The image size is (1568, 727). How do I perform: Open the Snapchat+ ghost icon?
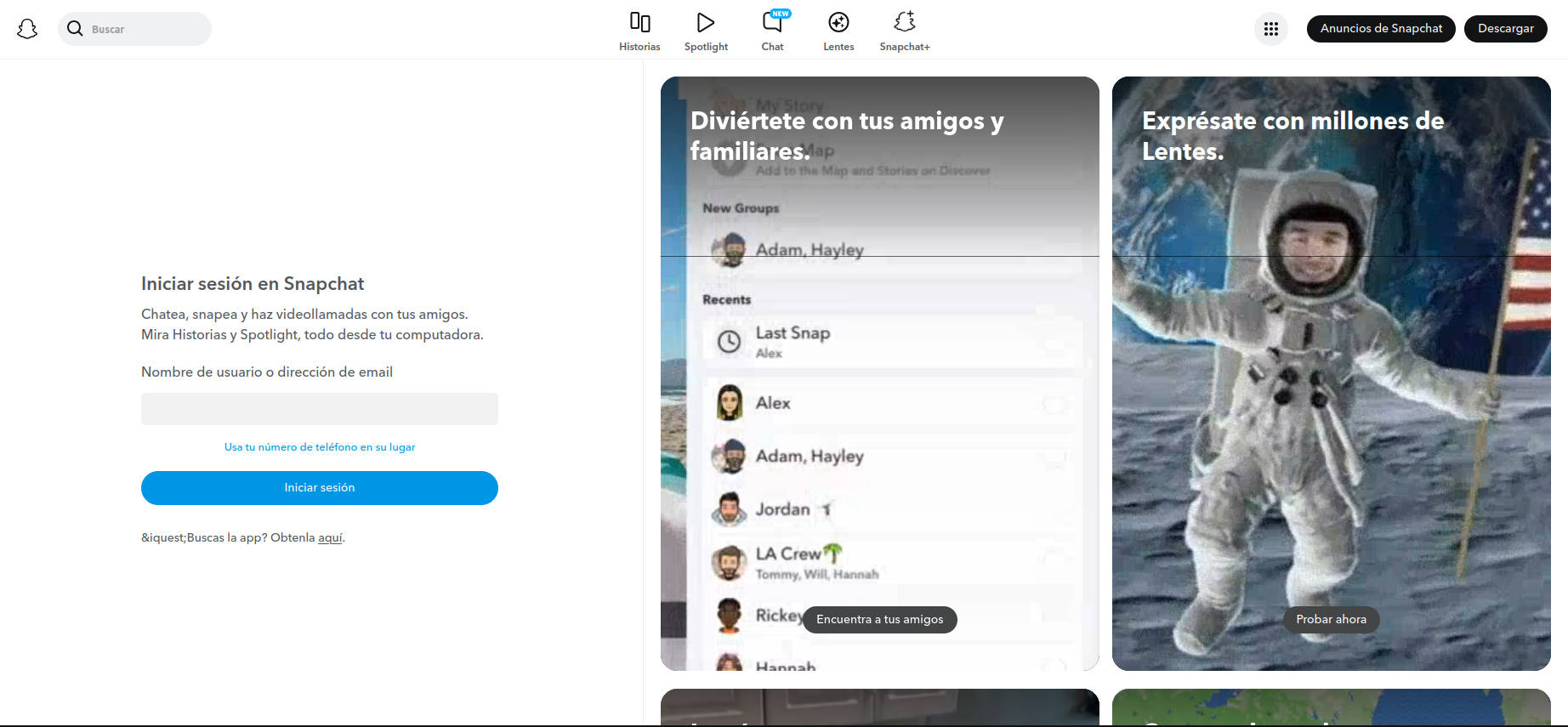tap(904, 22)
